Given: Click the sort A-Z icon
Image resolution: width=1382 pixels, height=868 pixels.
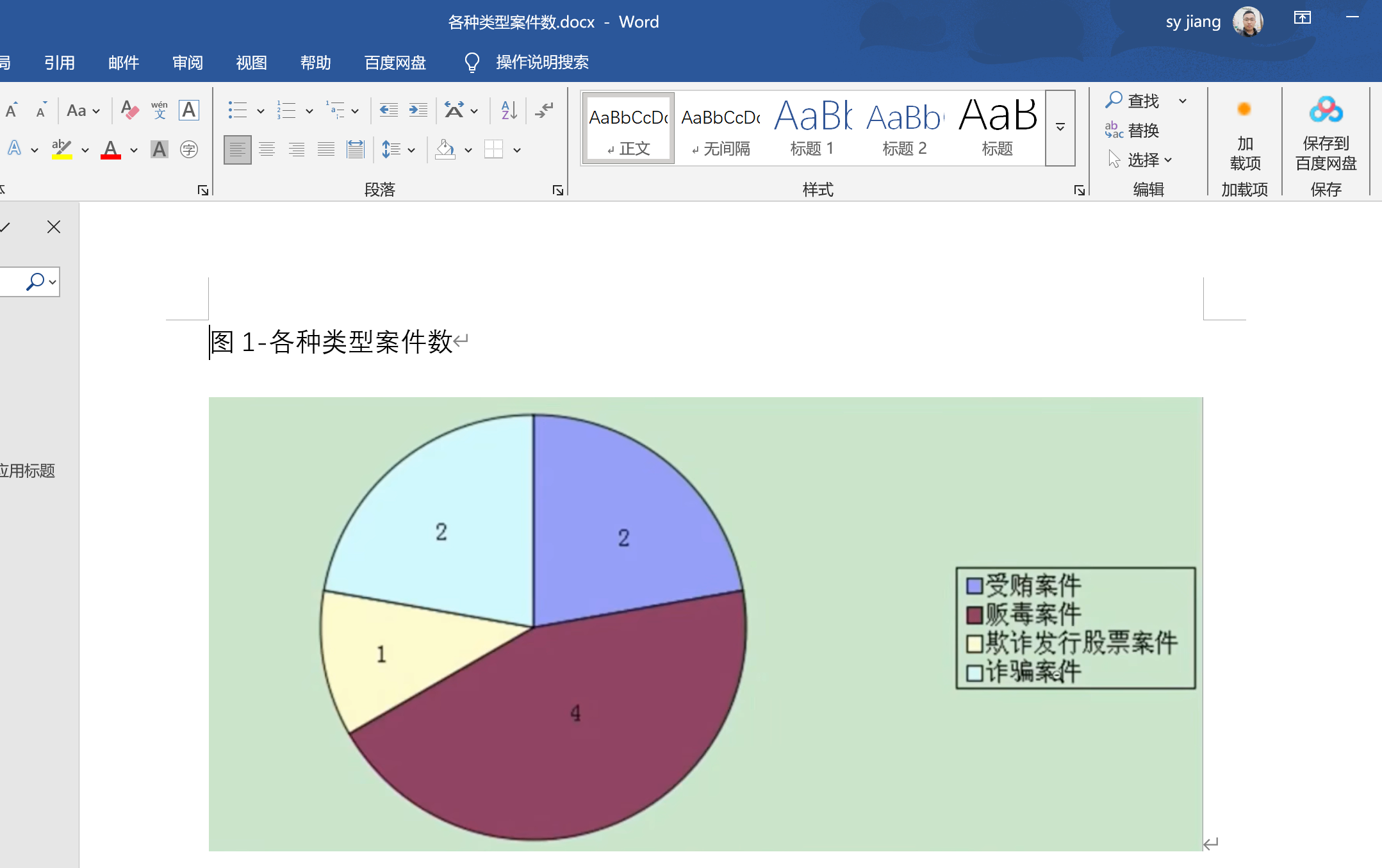Looking at the screenshot, I should coord(509,110).
